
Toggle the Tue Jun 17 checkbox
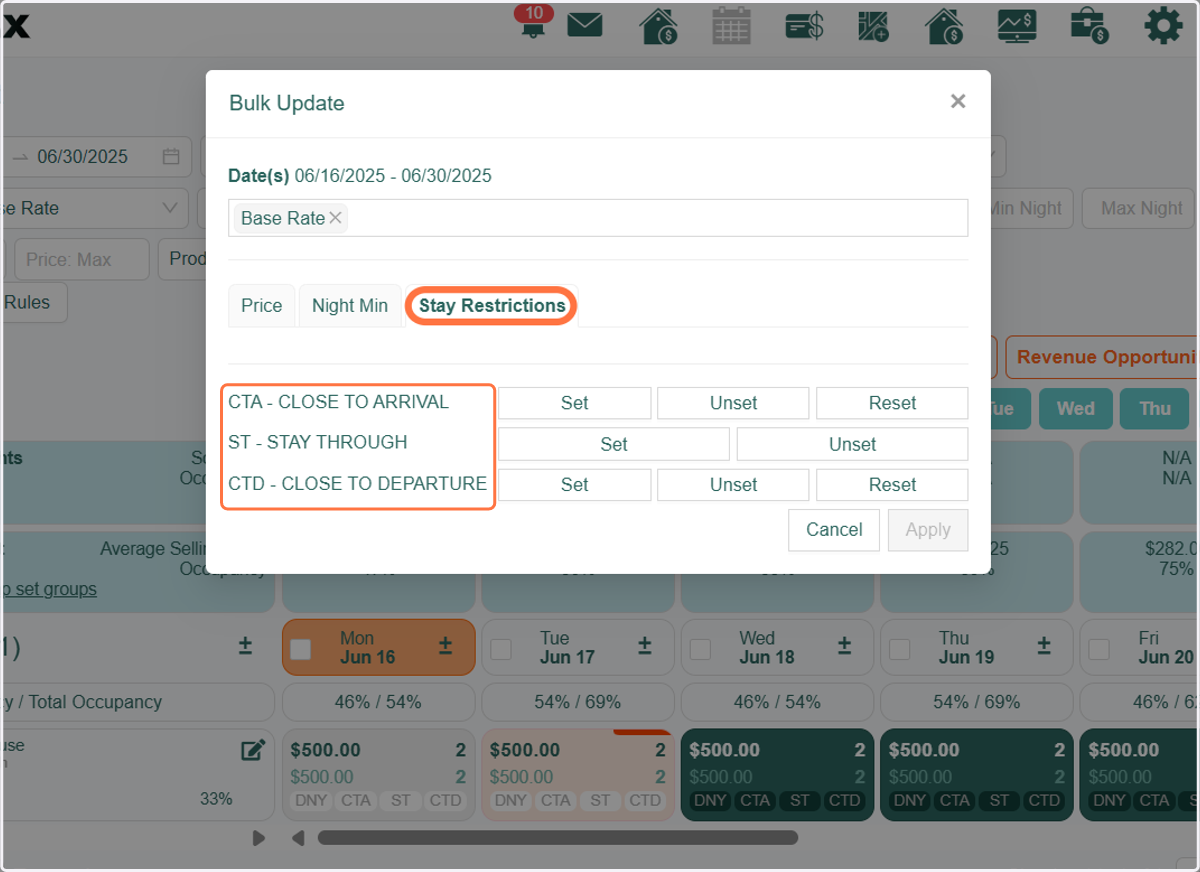[x=501, y=649]
